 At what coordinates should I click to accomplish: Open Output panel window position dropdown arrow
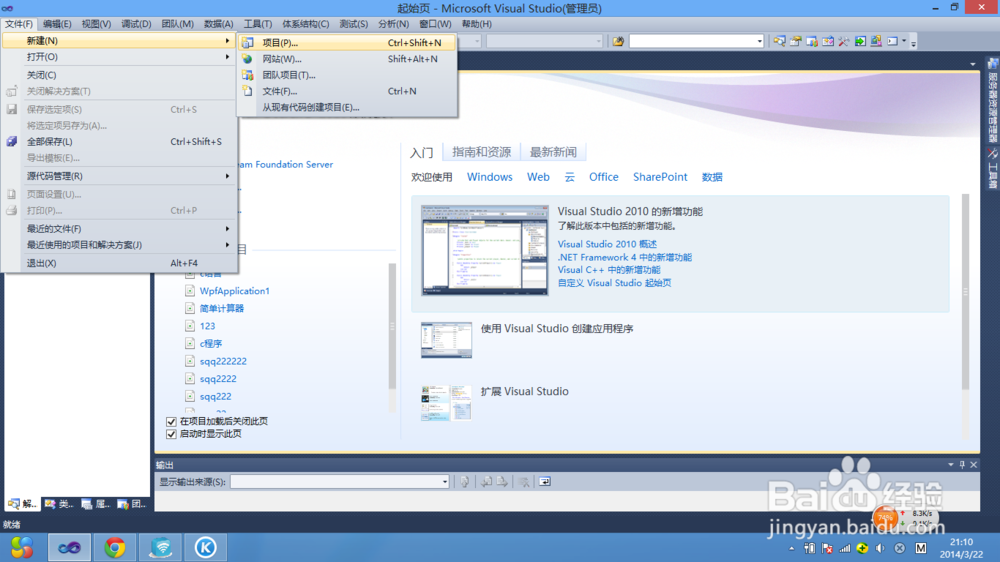(x=950, y=465)
